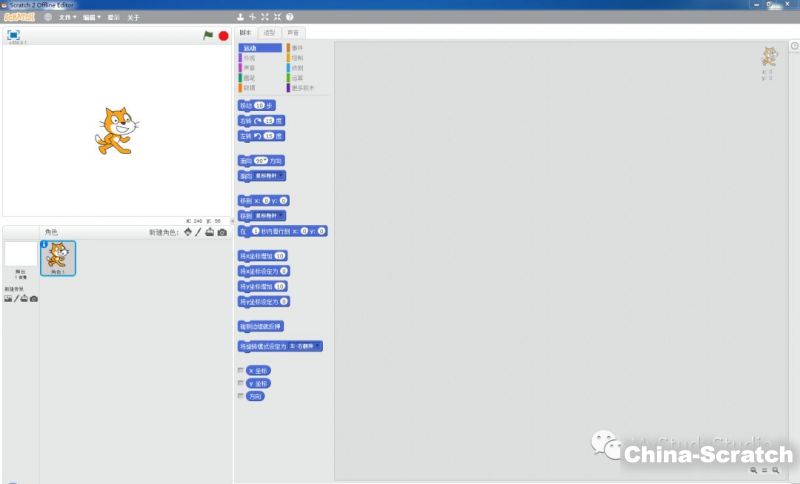Expand rotation style 左-右翻转 dropdown
Screen dimensions: 800x484
(x=318, y=346)
